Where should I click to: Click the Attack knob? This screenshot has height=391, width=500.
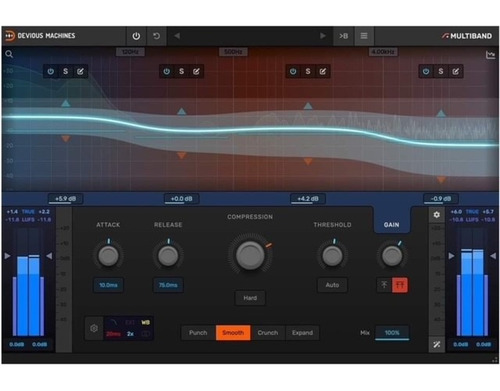(x=108, y=256)
